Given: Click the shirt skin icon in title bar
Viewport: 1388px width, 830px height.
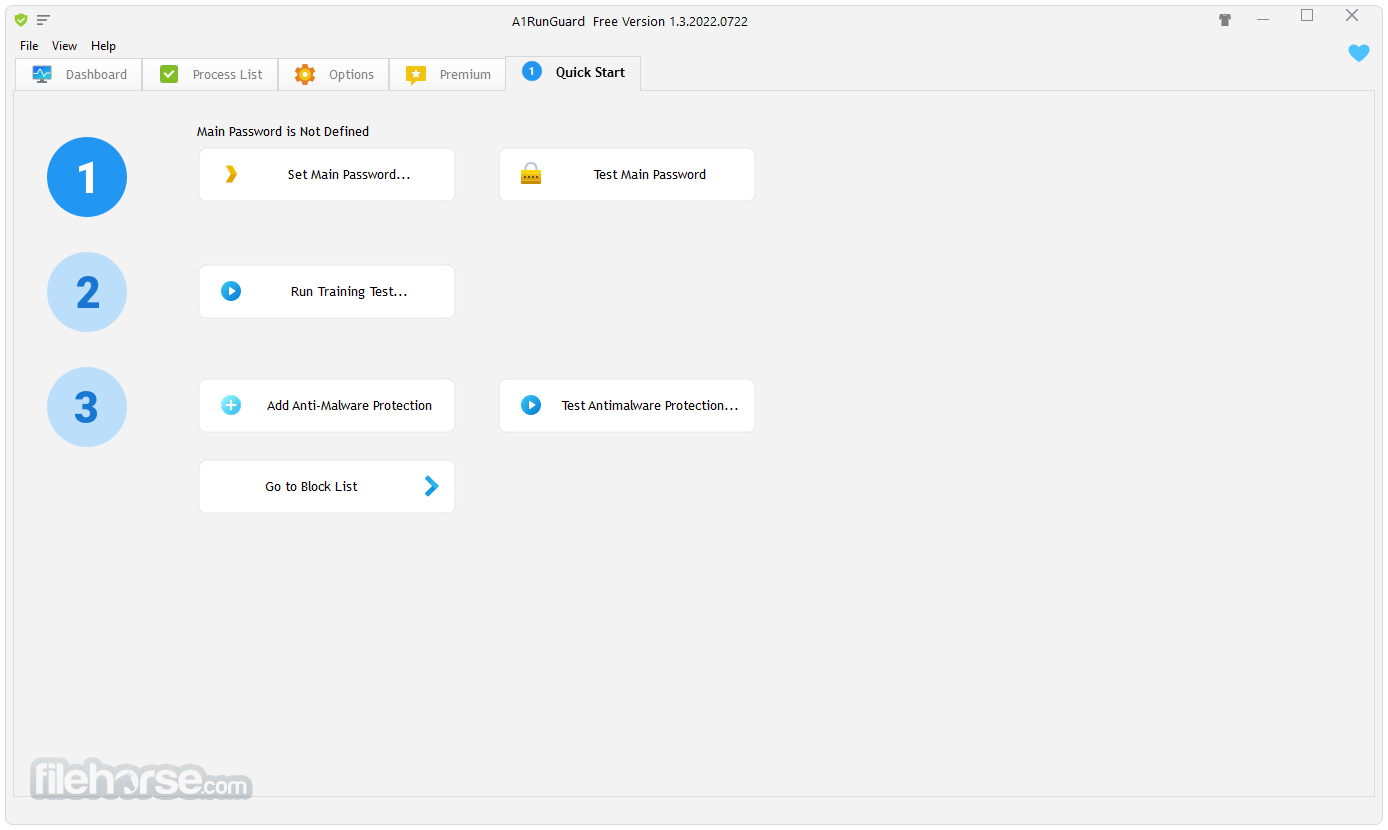Looking at the screenshot, I should point(1225,20).
